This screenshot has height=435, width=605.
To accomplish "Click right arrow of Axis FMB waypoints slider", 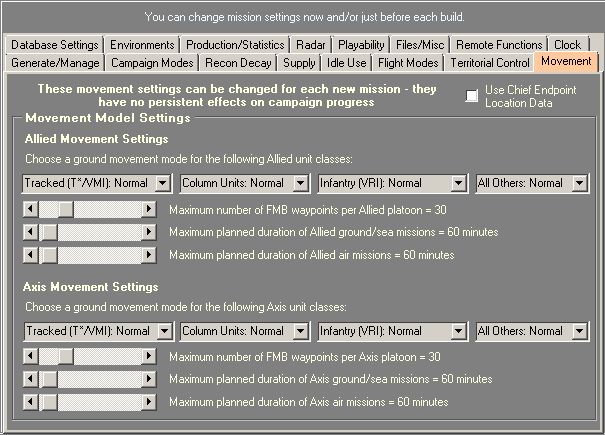I will point(149,356).
